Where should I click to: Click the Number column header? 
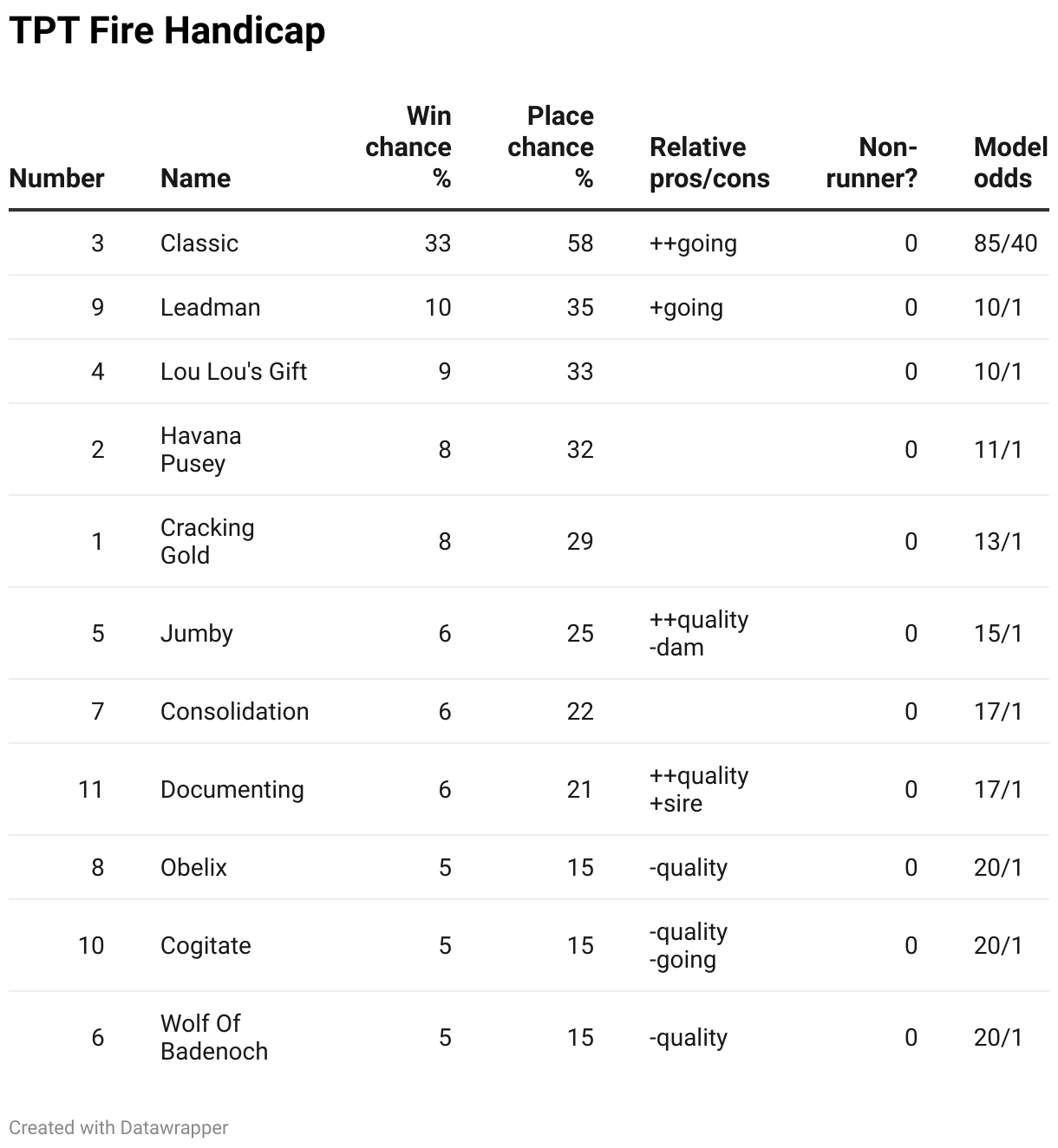pos(56,178)
